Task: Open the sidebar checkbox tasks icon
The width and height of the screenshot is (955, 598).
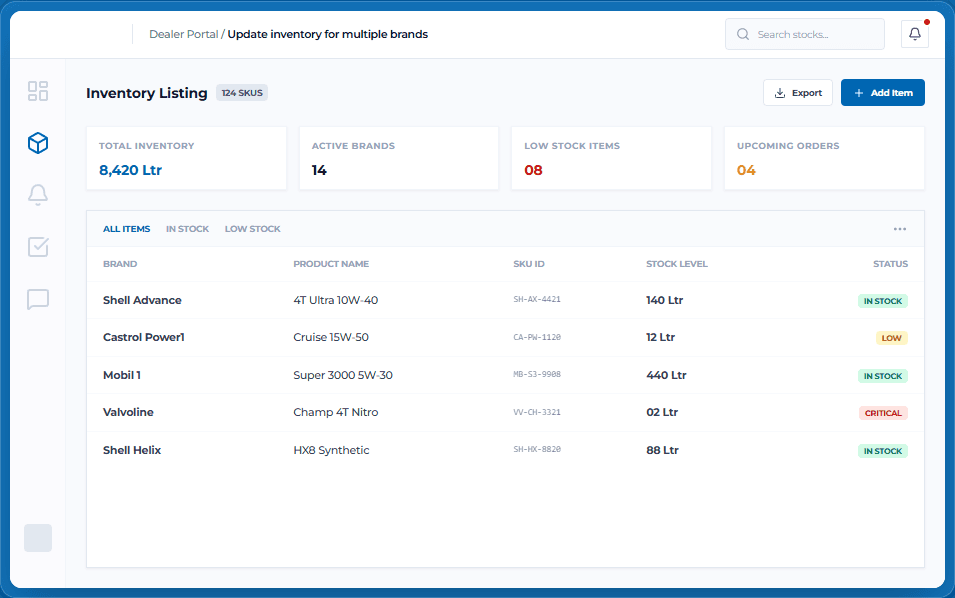Action: coord(38,247)
